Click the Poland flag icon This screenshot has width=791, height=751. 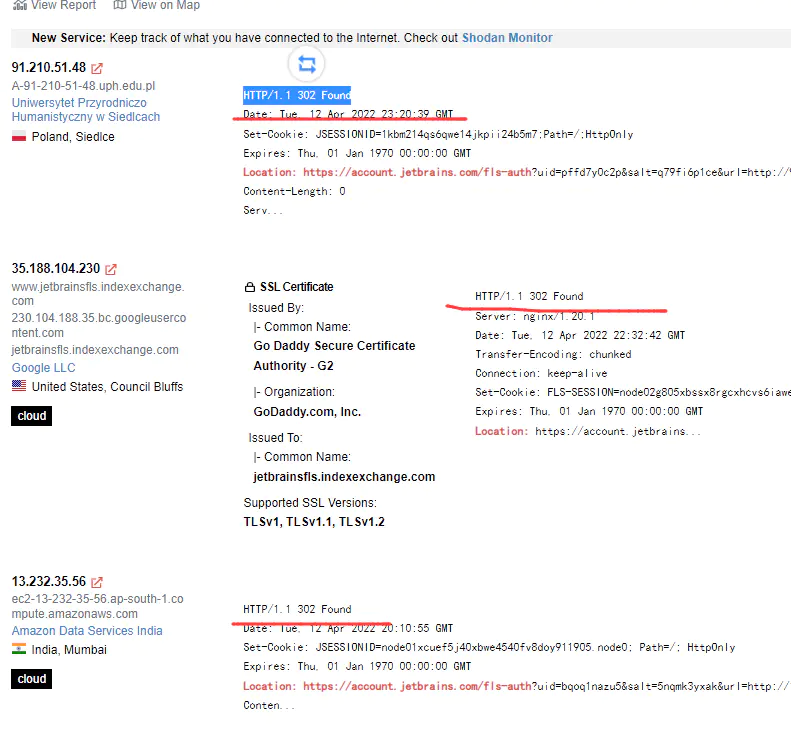19,137
